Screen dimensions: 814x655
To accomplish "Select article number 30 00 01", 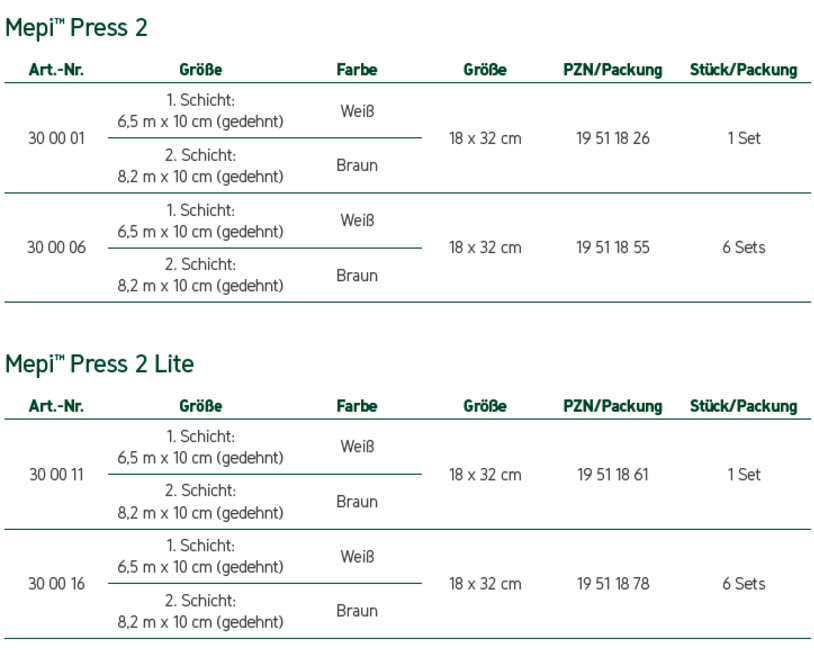I will click(56, 138).
